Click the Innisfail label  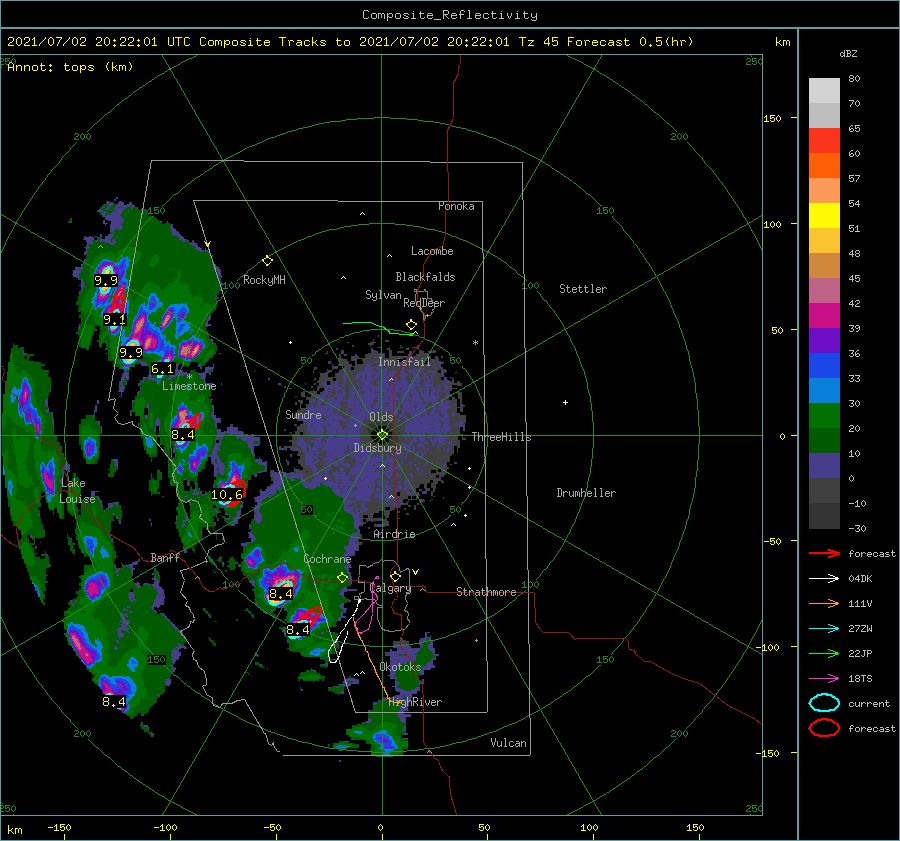click(404, 362)
